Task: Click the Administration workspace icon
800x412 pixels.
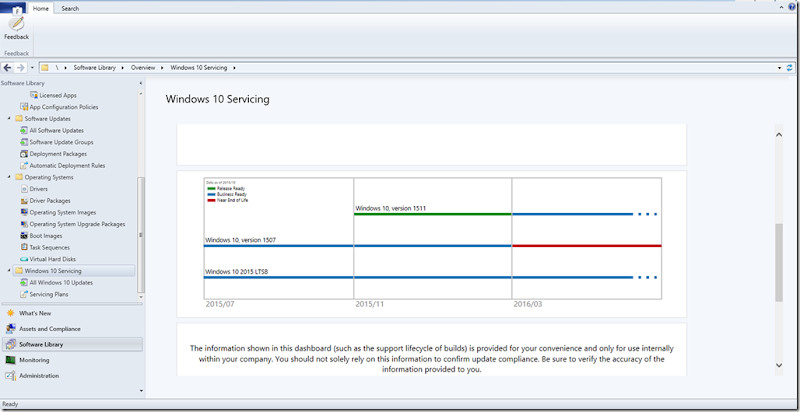Action: point(10,376)
